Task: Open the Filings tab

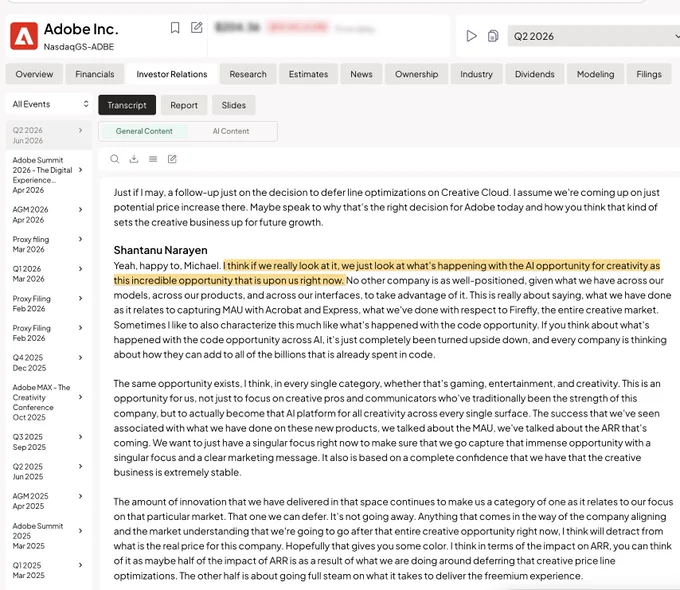Action: 649,74
